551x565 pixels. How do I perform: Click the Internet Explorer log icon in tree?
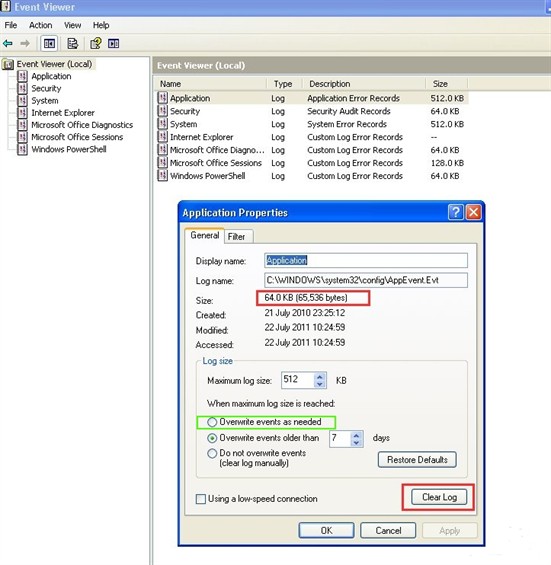pos(22,113)
